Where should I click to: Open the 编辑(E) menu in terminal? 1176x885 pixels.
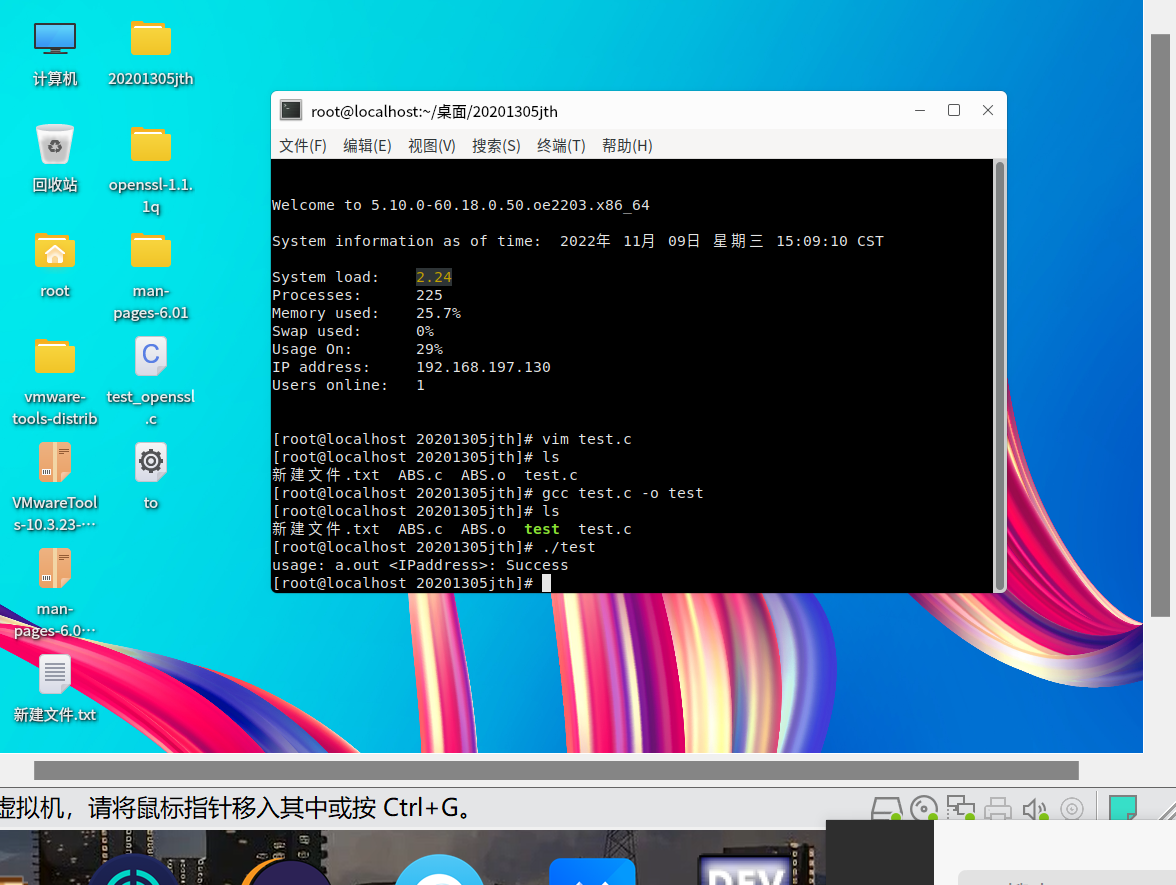pos(368,146)
